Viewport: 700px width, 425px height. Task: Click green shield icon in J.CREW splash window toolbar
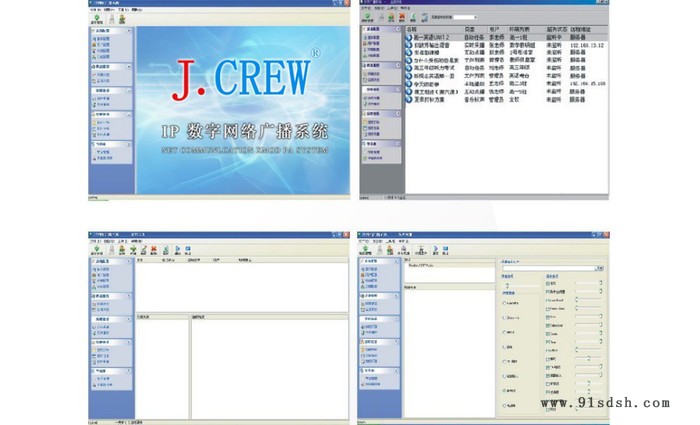(96, 18)
